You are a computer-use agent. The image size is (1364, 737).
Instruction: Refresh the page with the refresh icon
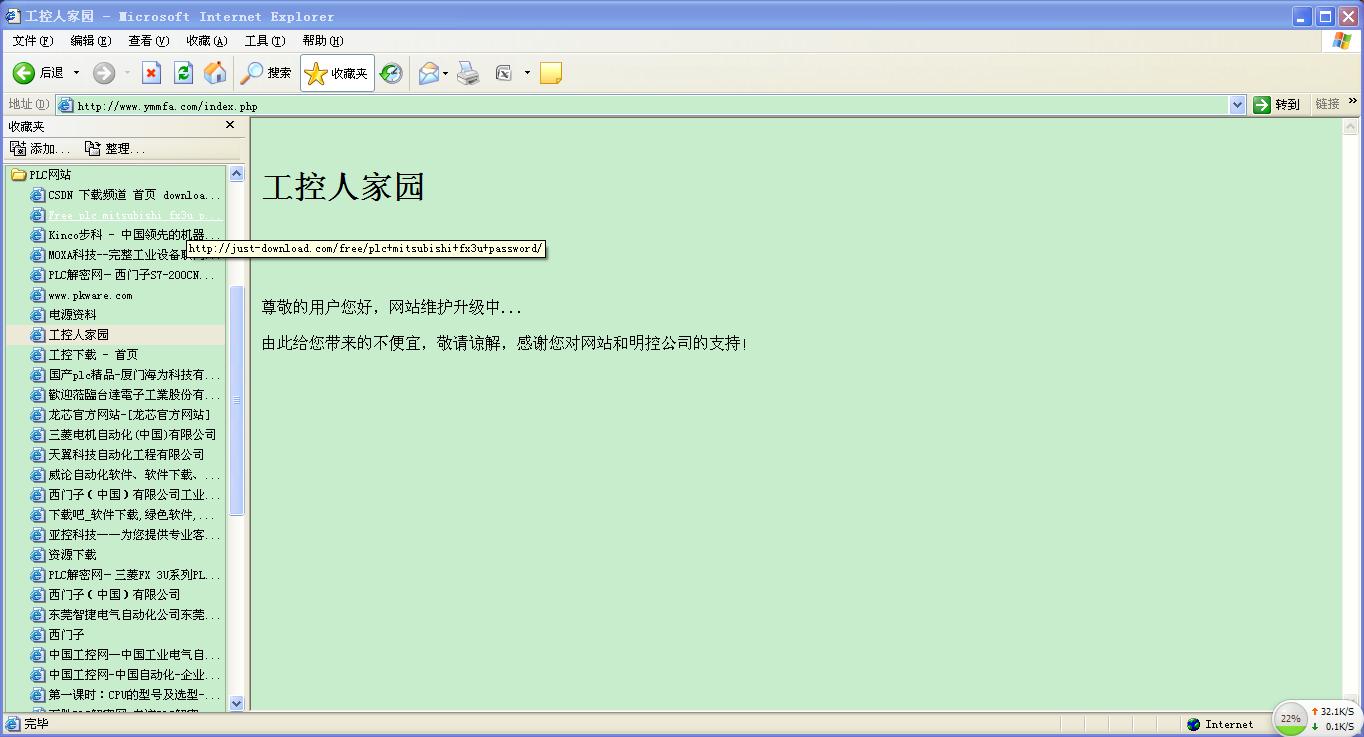point(183,73)
